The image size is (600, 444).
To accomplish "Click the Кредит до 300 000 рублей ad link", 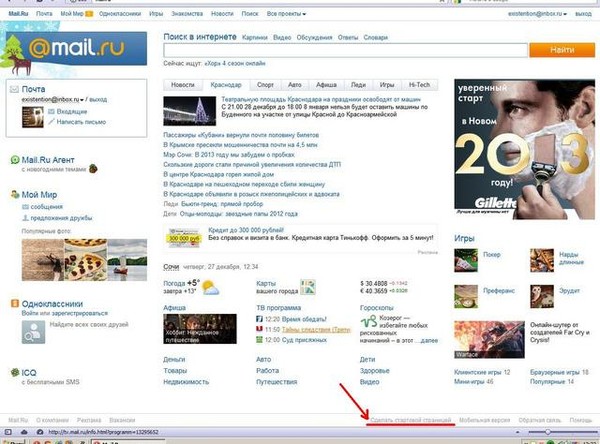I will 246,230.
